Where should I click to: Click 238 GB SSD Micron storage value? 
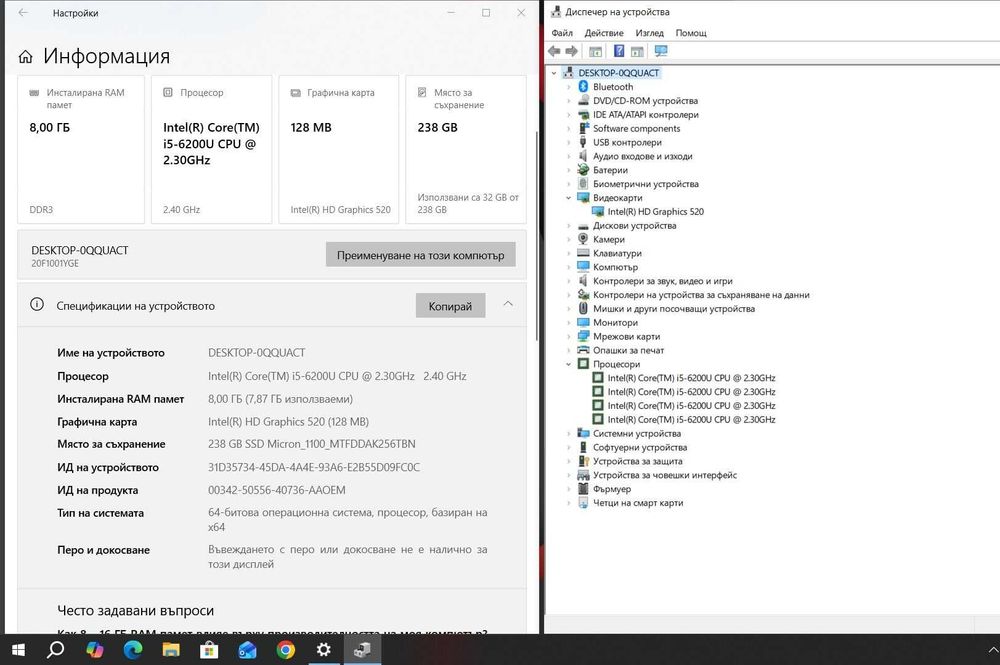(311, 444)
